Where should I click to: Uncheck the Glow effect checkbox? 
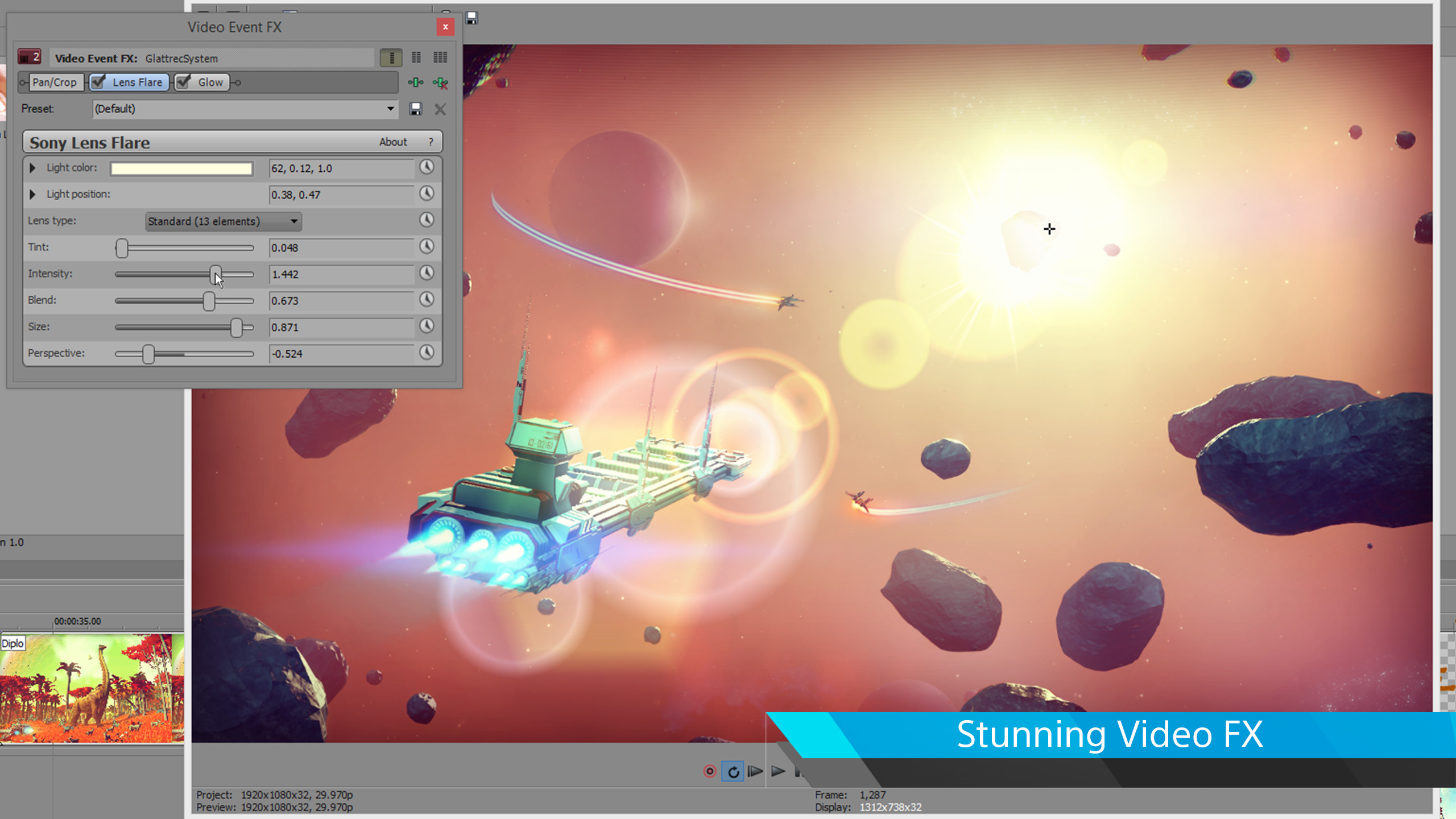[x=183, y=82]
